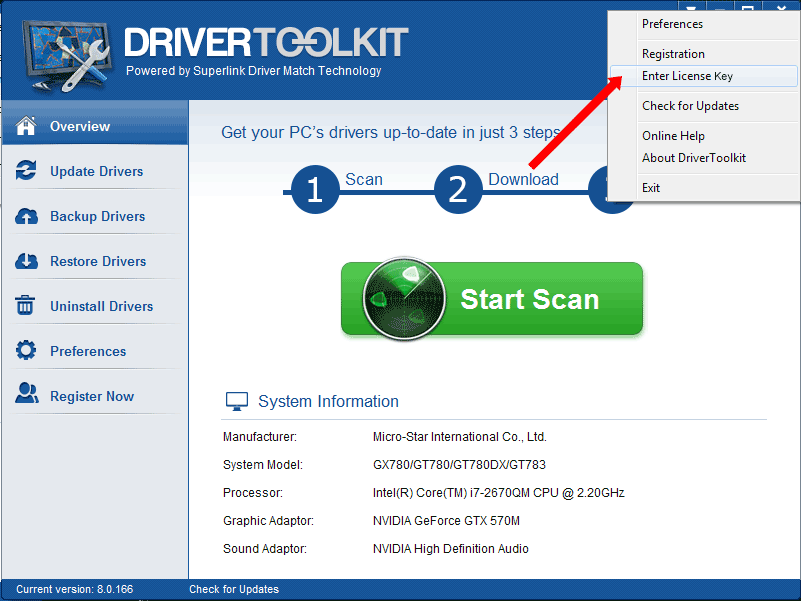This screenshot has width=801, height=601.
Task: Select Restore Drivers in sidebar
Action: [95, 261]
